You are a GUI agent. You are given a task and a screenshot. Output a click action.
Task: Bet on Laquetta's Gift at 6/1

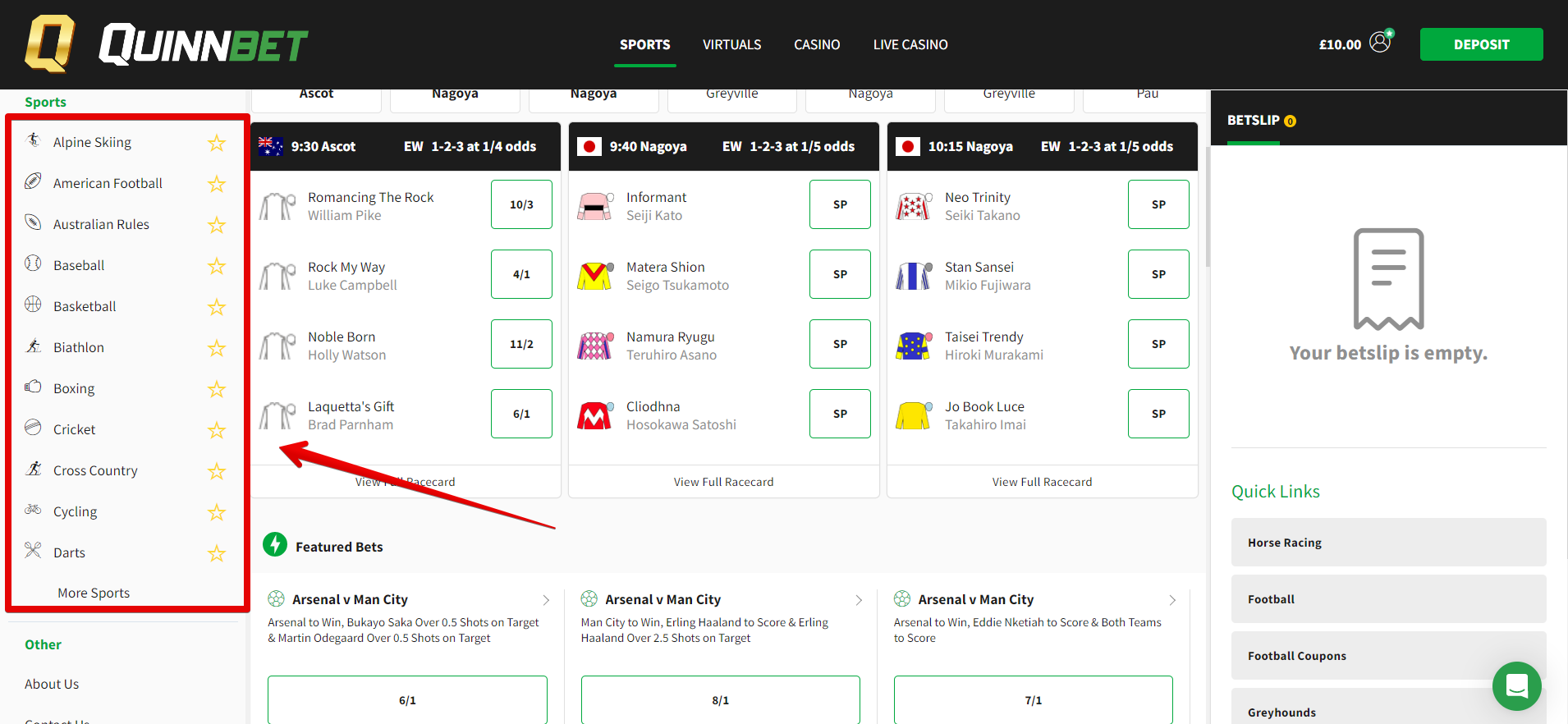tap(521, 414)
